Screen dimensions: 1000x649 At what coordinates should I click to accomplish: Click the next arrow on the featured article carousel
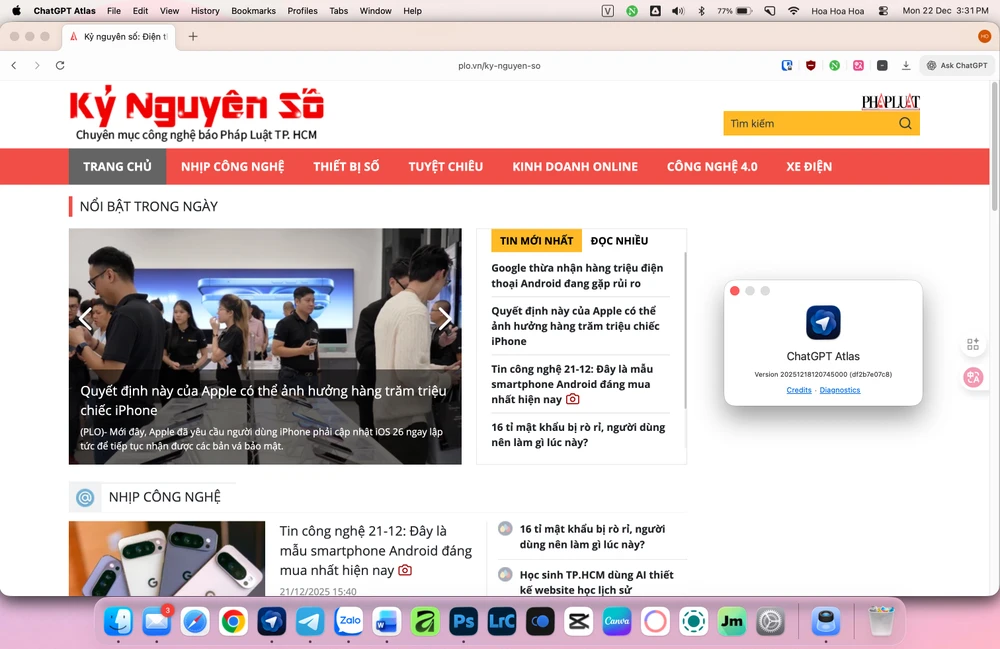(444, 319)
